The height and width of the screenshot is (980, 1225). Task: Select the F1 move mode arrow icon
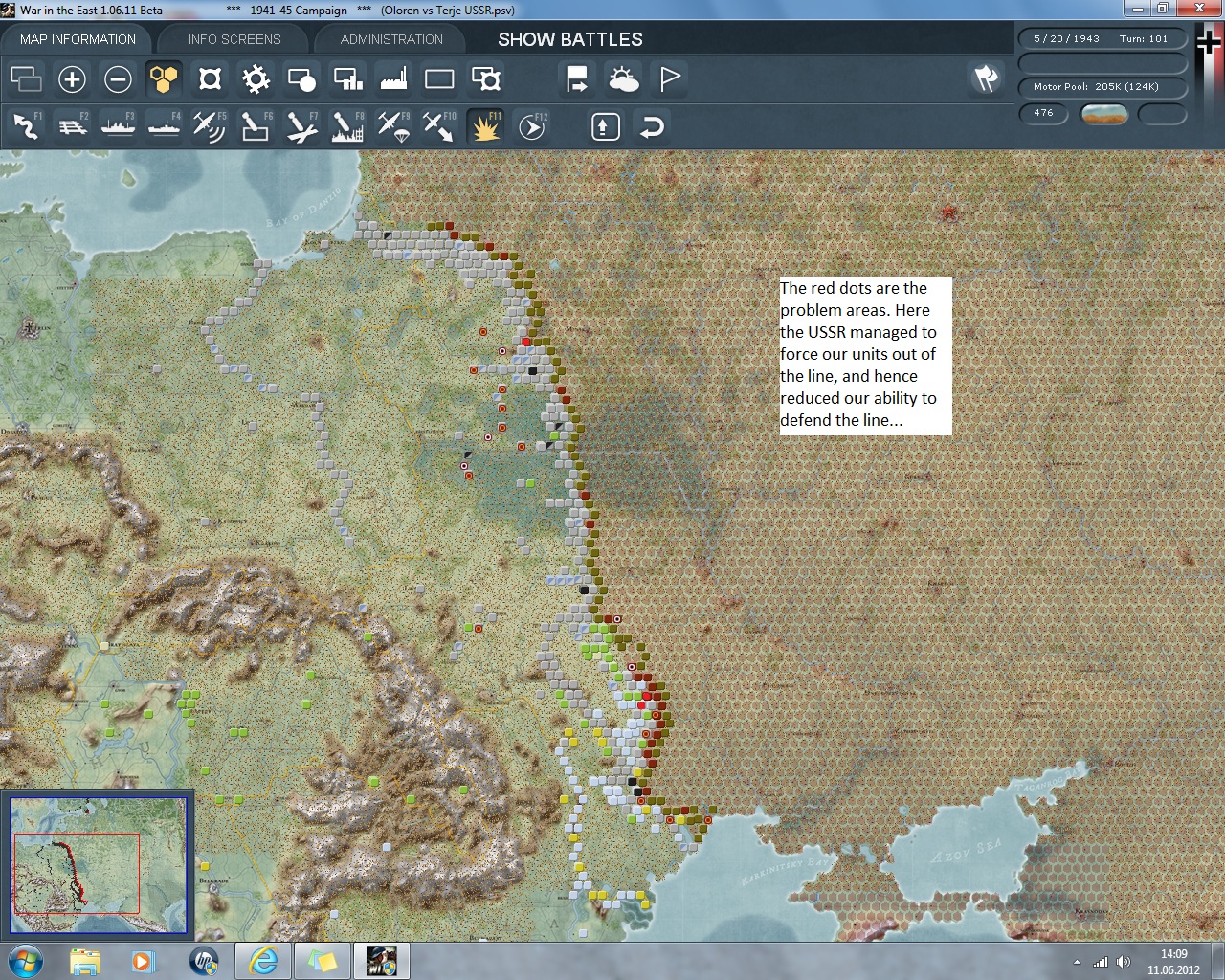click(26, 126)
